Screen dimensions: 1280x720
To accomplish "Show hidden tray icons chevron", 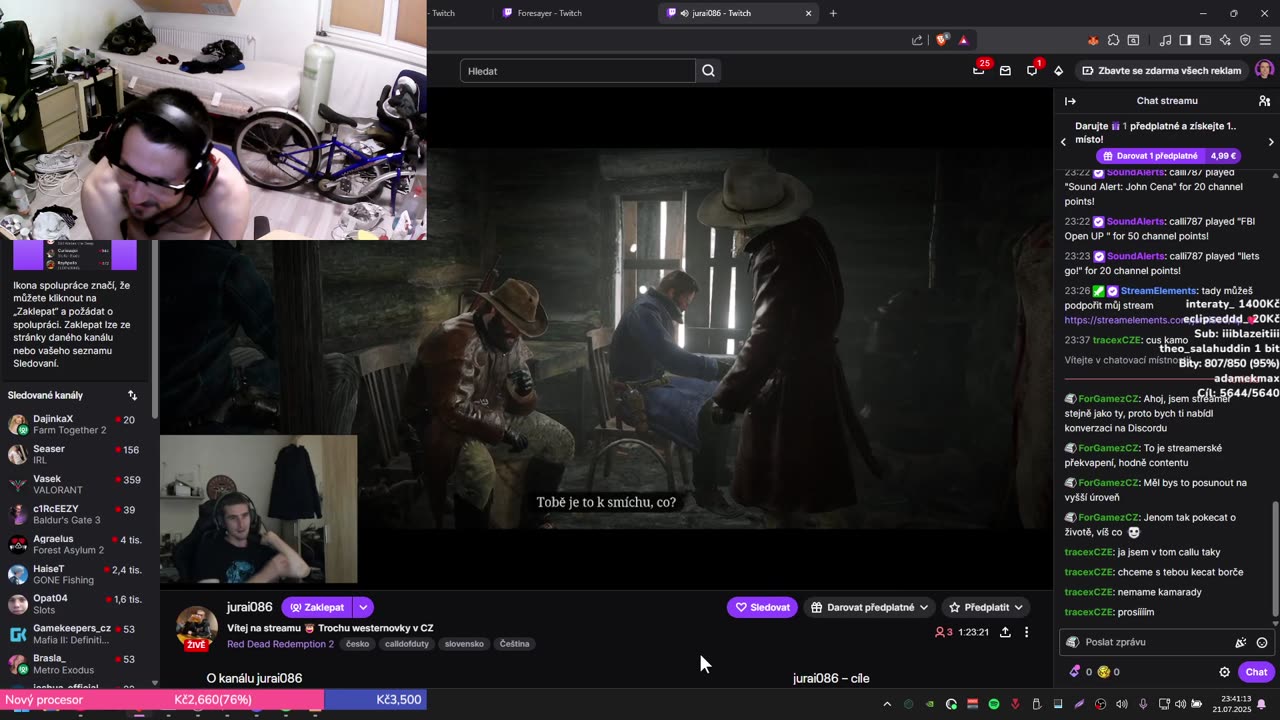I will pos(887,704).
